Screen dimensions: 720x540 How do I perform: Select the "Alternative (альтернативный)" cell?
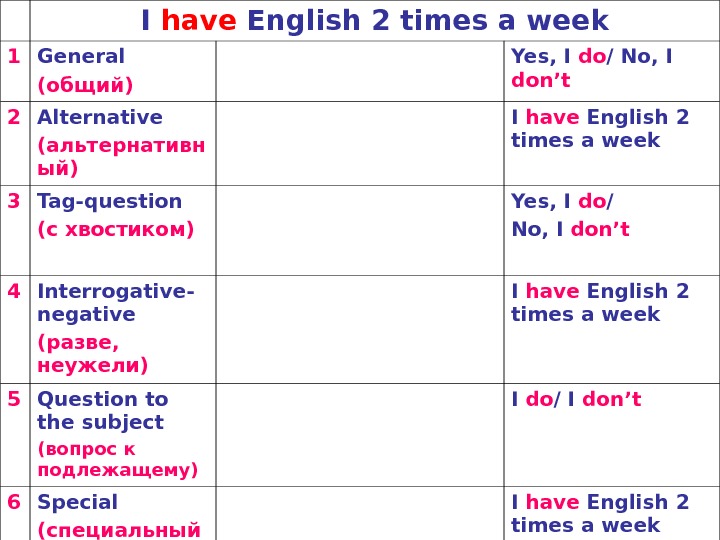pos(122,142)
